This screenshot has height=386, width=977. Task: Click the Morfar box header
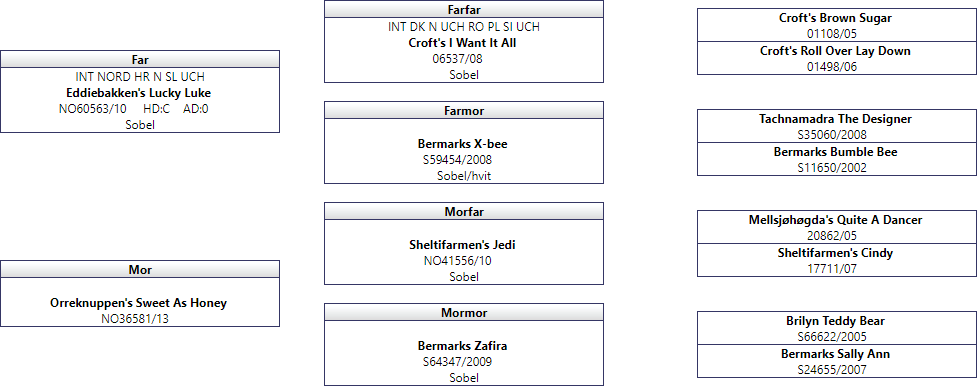(x=464, y=211)
